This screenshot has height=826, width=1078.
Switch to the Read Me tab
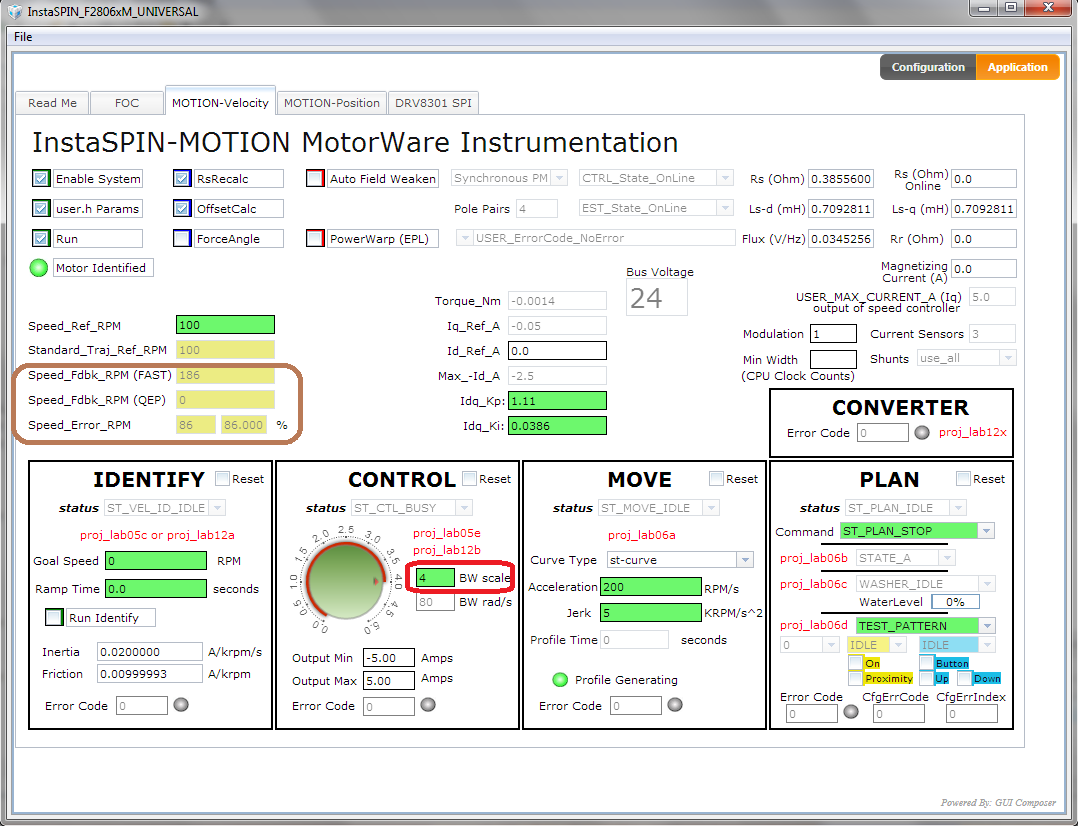(x=52, y=102)
